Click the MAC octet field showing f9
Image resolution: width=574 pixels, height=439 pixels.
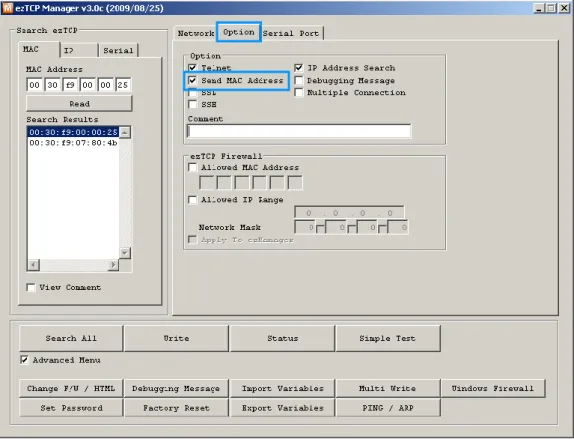(70, 85)
